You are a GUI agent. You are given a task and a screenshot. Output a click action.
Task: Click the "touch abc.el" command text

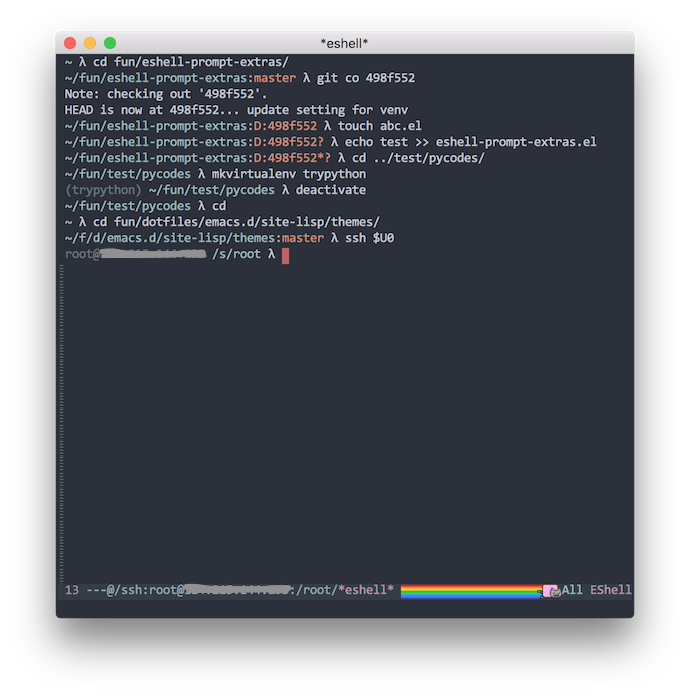(x=380, y=126)
